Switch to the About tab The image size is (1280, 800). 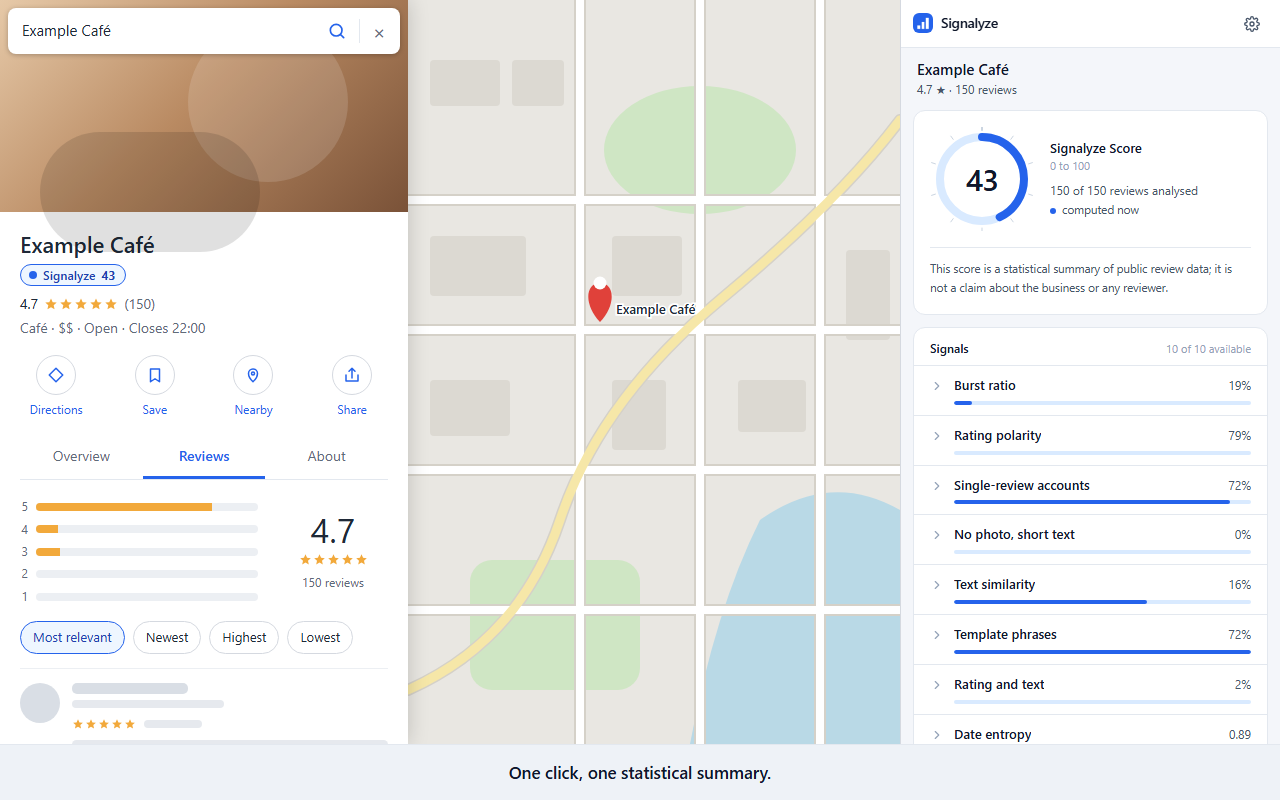tap(326, 456)
